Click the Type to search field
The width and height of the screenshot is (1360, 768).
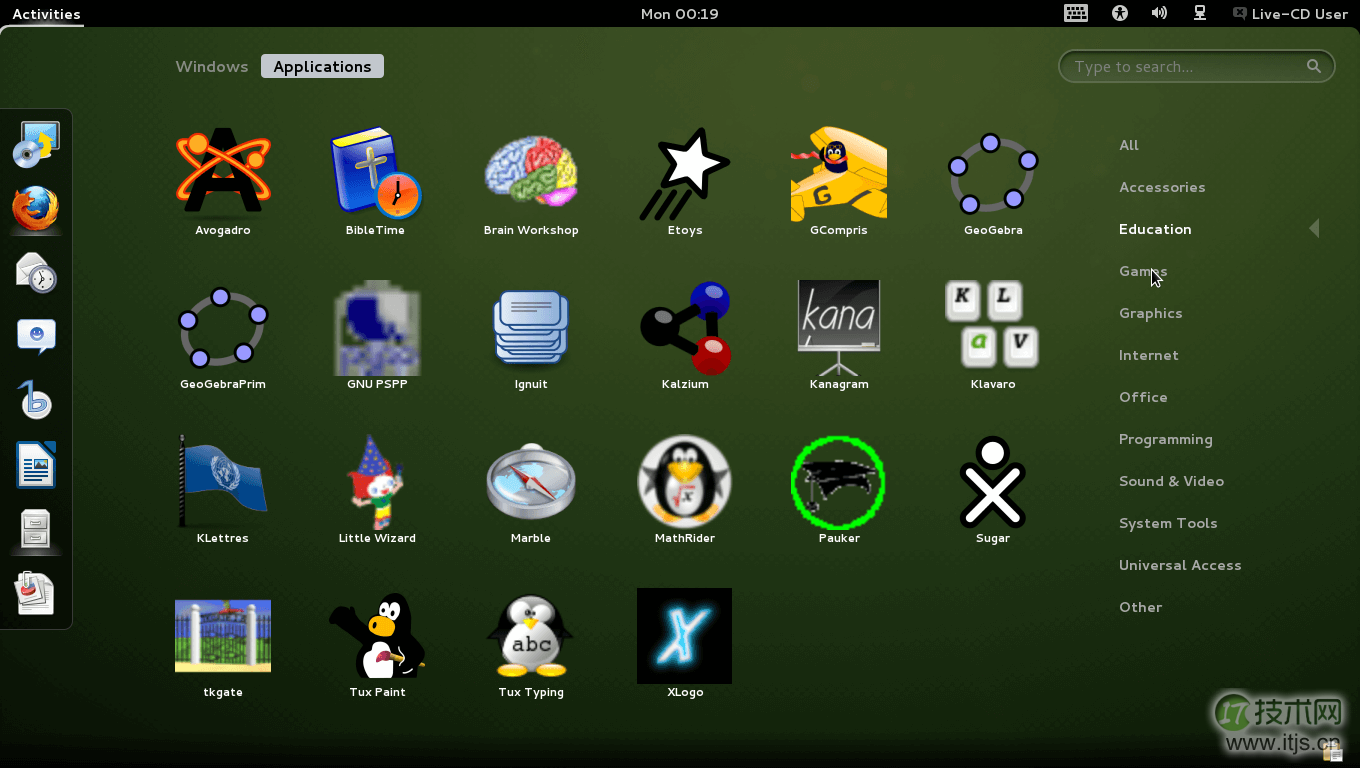click(x=1197, y=66)
